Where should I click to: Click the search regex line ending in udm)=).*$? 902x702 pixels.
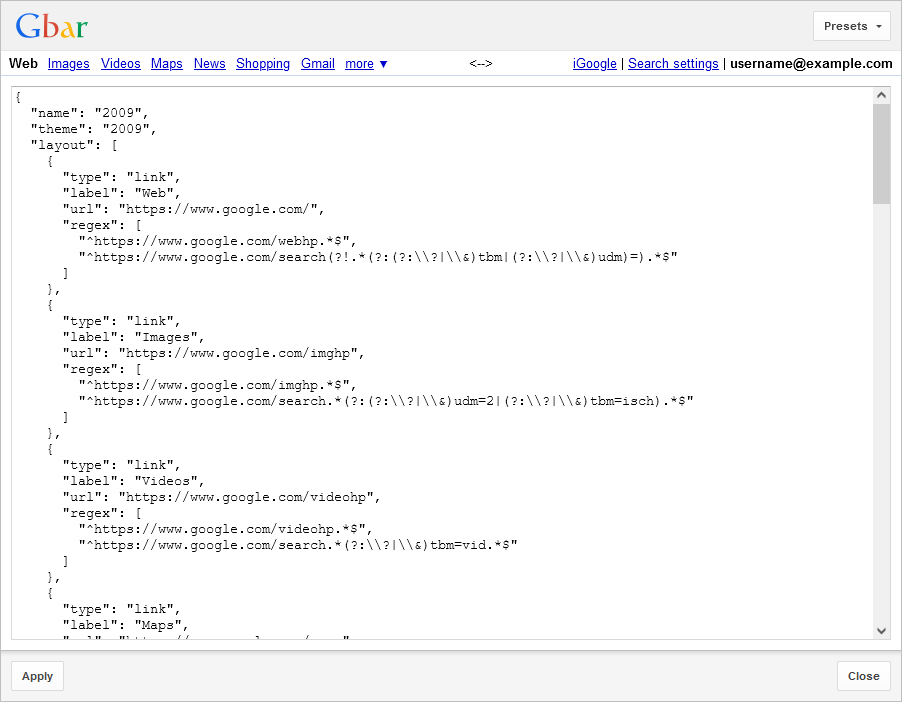pos(378,257)
